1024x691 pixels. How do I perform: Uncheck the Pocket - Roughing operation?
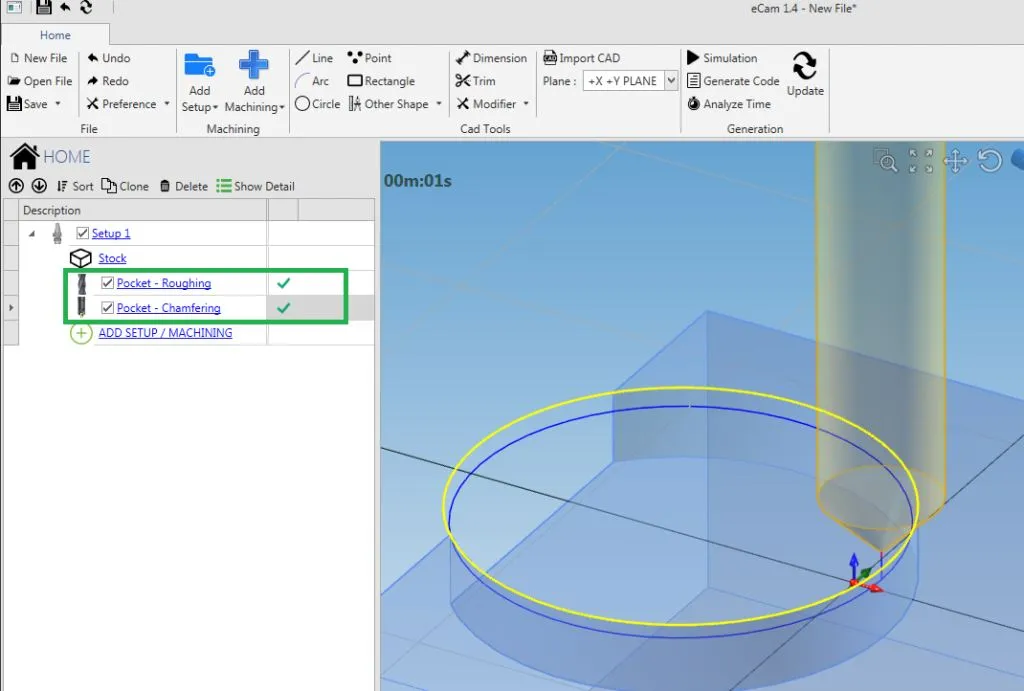[106, 283]
